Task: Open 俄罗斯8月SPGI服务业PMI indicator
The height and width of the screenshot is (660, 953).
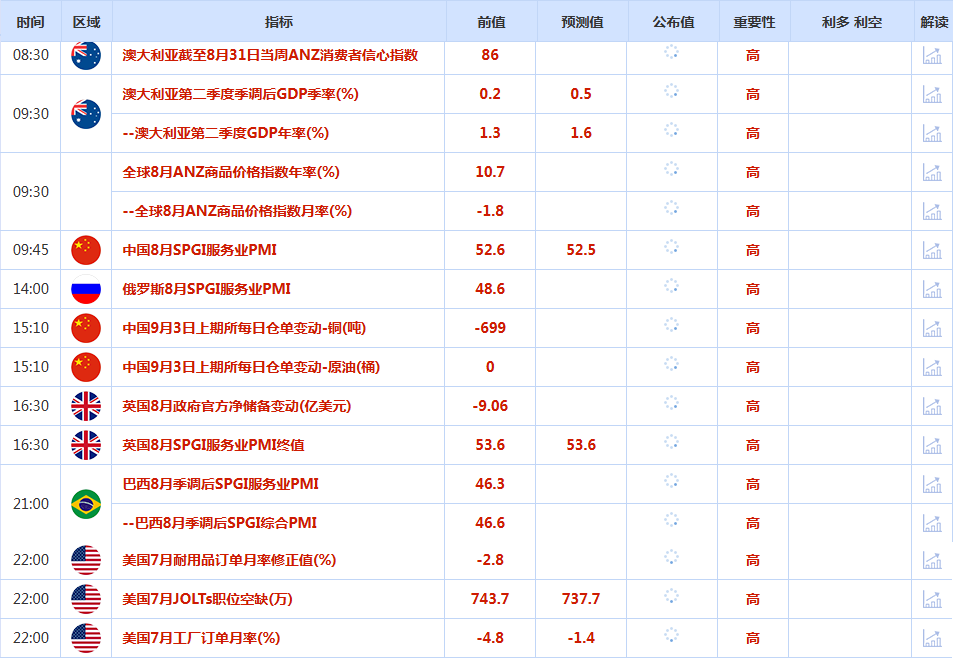Action: tap(207, 289)
